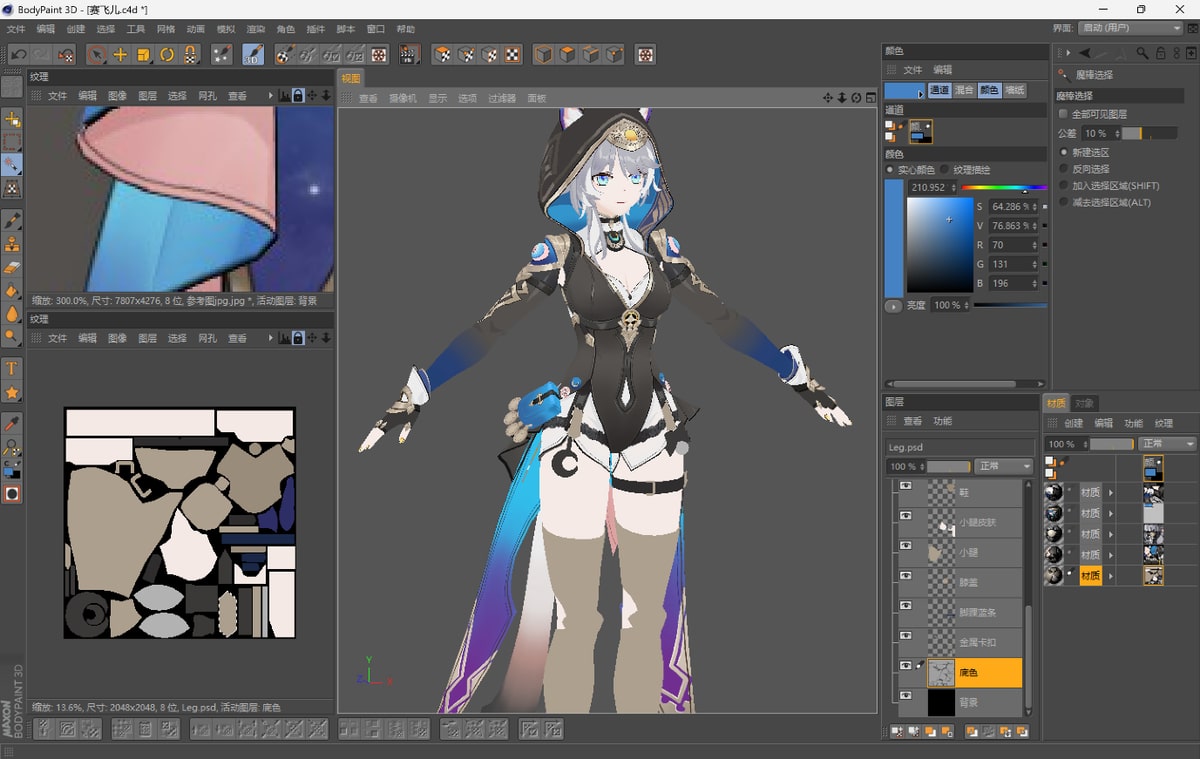This screenshot has width=1200, height=759.
Task: Open the 文件 menu in the main menu bar
Action: point(15,29)
